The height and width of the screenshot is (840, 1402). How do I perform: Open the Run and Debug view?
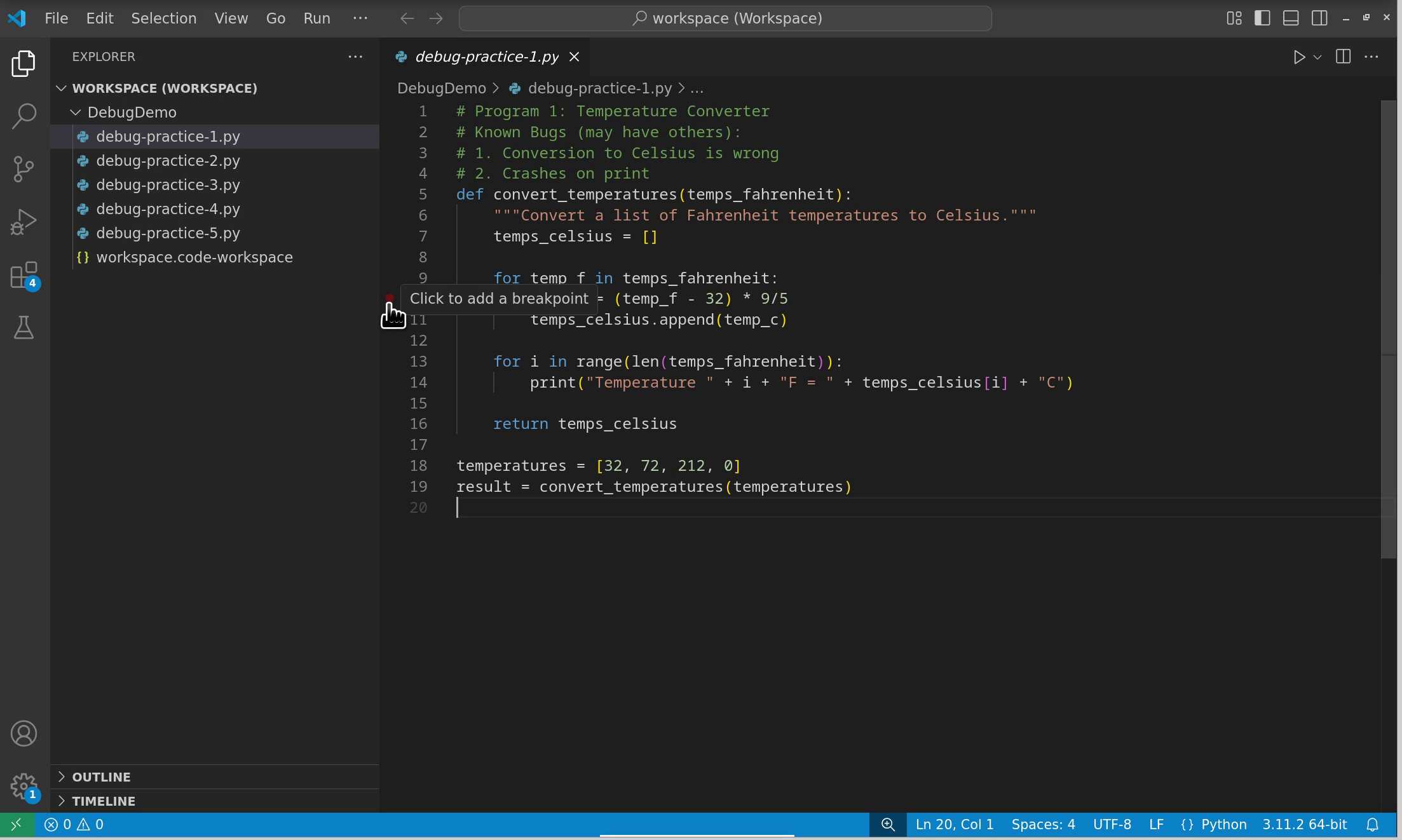(x=24, y=222)
